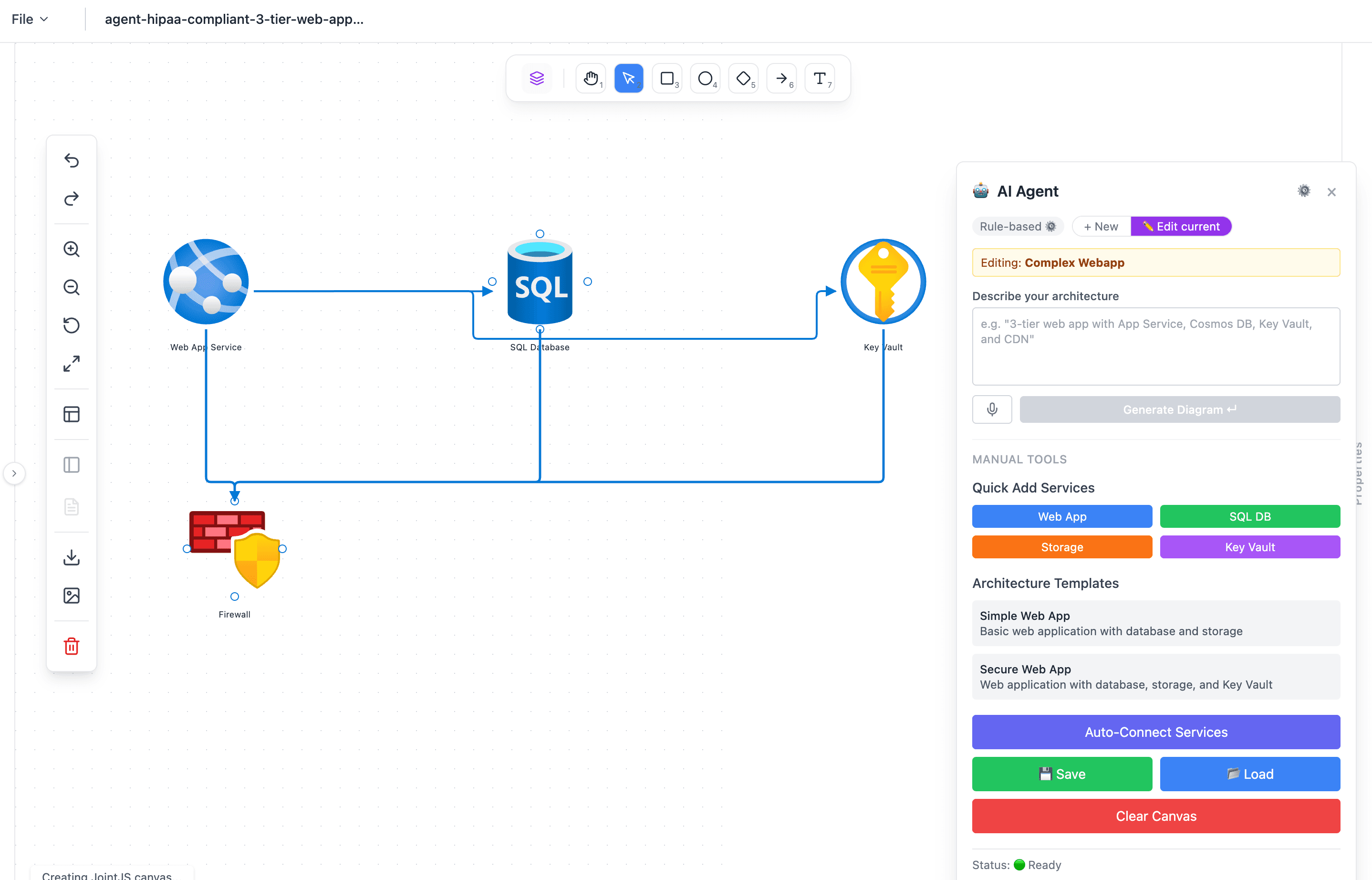Toggle the Rule-based mode chip
This screenshot has width=1372, height=880.
[1017, 226]
